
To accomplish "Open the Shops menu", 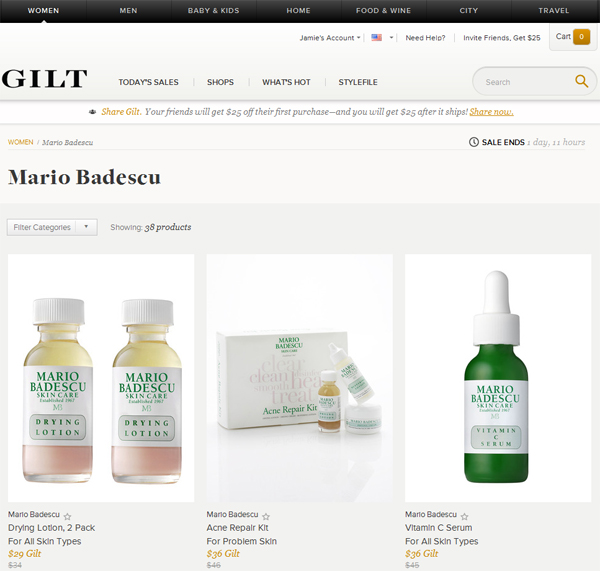I will click(x=220, y=82).
